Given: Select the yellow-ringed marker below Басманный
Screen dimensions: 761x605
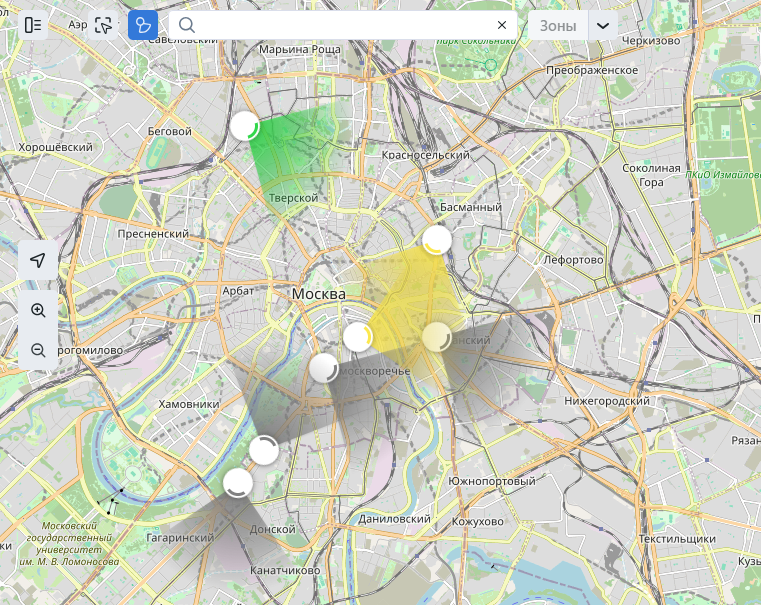Looking at the screenshot, I should [x=437, y=240].
